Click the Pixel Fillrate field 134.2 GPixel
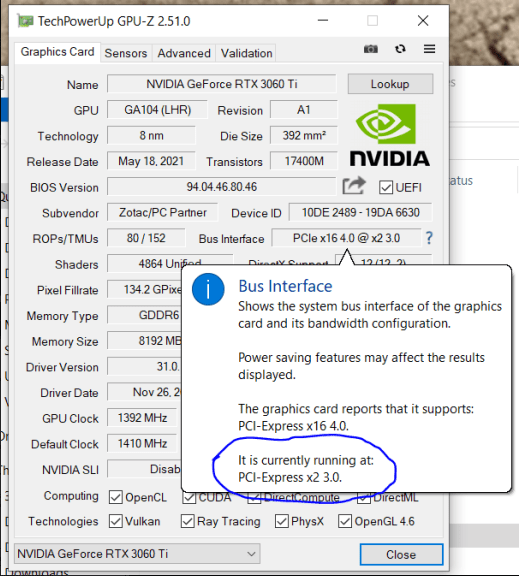This screenshot has height=576, width=519. (x=145, y=289)
